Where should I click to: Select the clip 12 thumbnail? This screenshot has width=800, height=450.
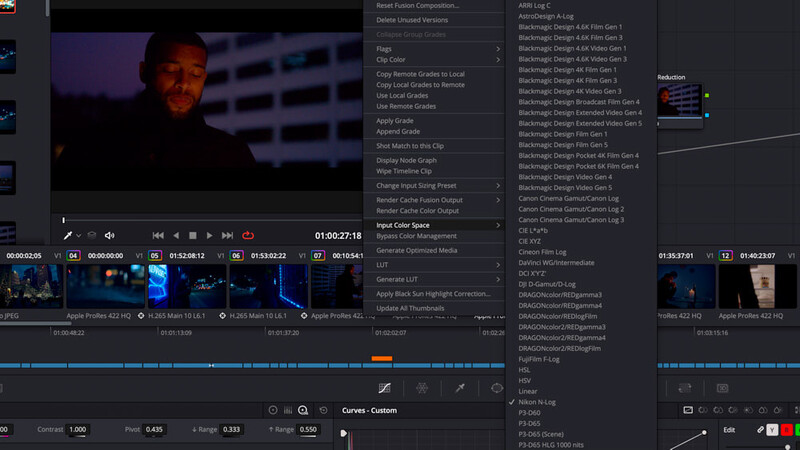758,286
